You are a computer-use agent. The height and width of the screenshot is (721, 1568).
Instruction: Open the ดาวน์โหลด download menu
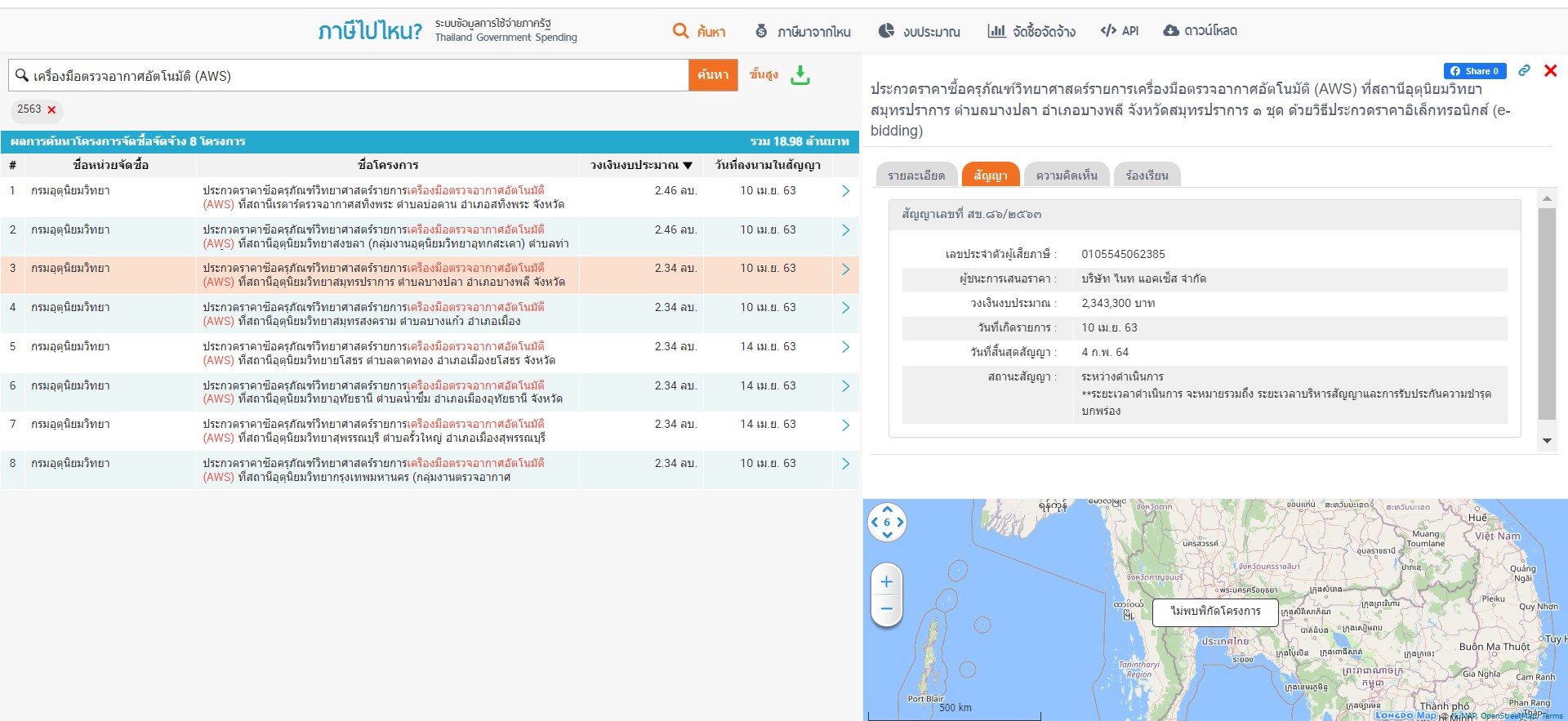[x=1200, y=31]
